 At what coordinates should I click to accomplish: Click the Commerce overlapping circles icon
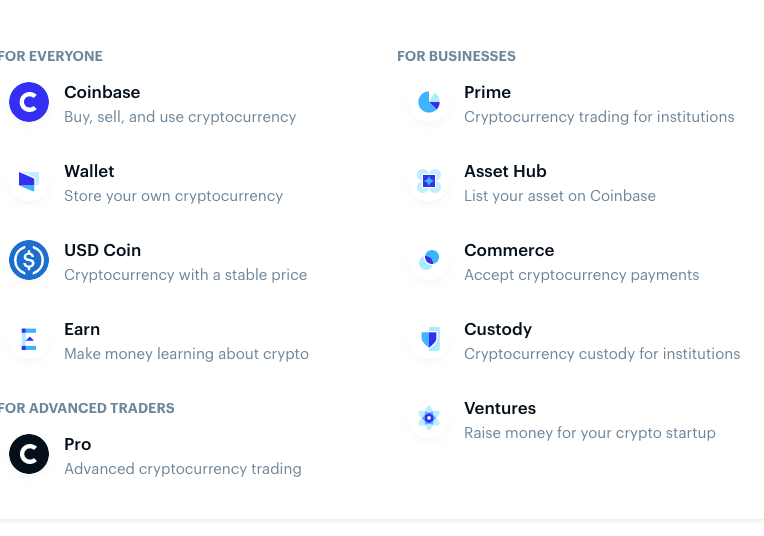429,260
